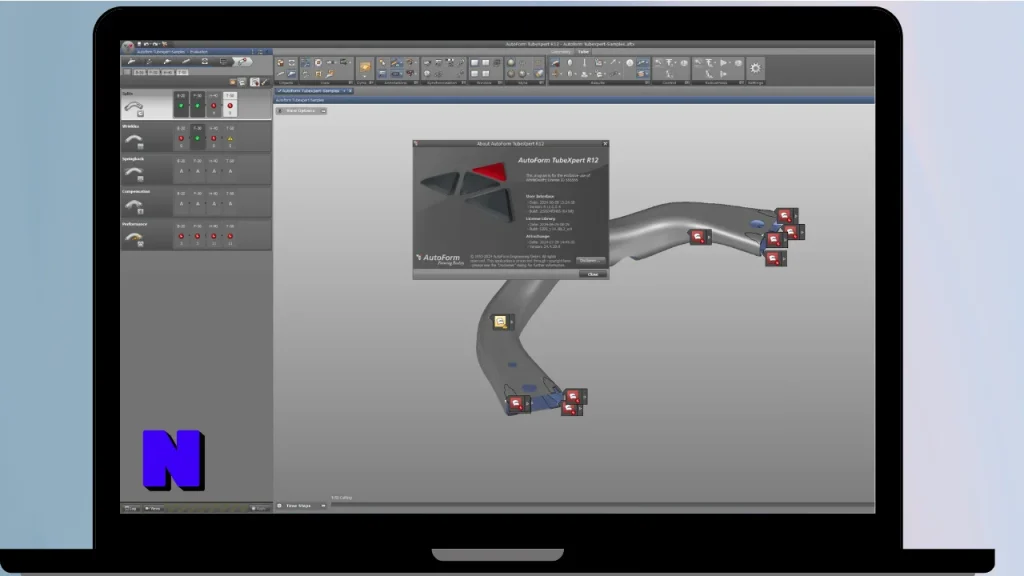Toggle the highlighted top-right icon in Results group
This screenshot has height=576, width=1024.
pyautogui.click(x=642, y=63)
